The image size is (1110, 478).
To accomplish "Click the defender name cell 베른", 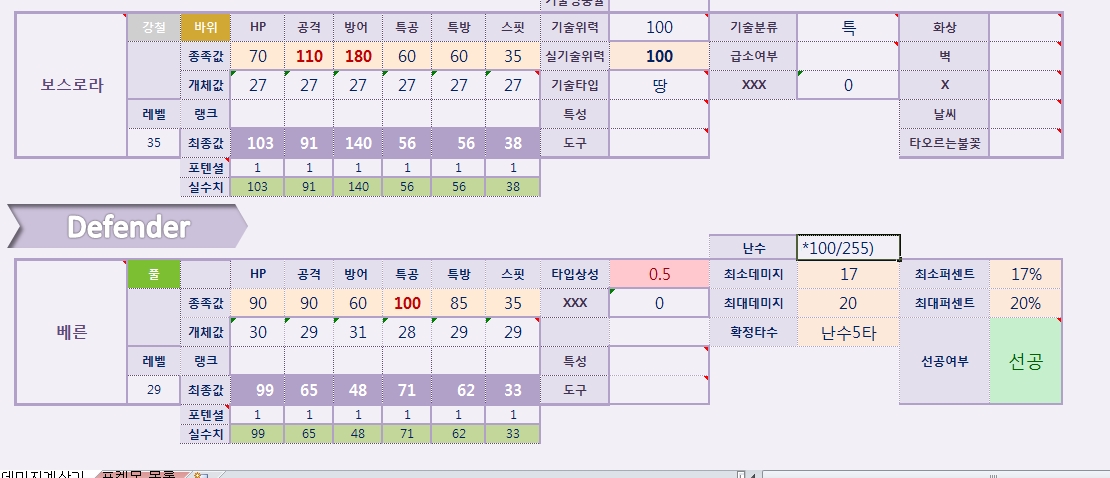I will [72, 332].
